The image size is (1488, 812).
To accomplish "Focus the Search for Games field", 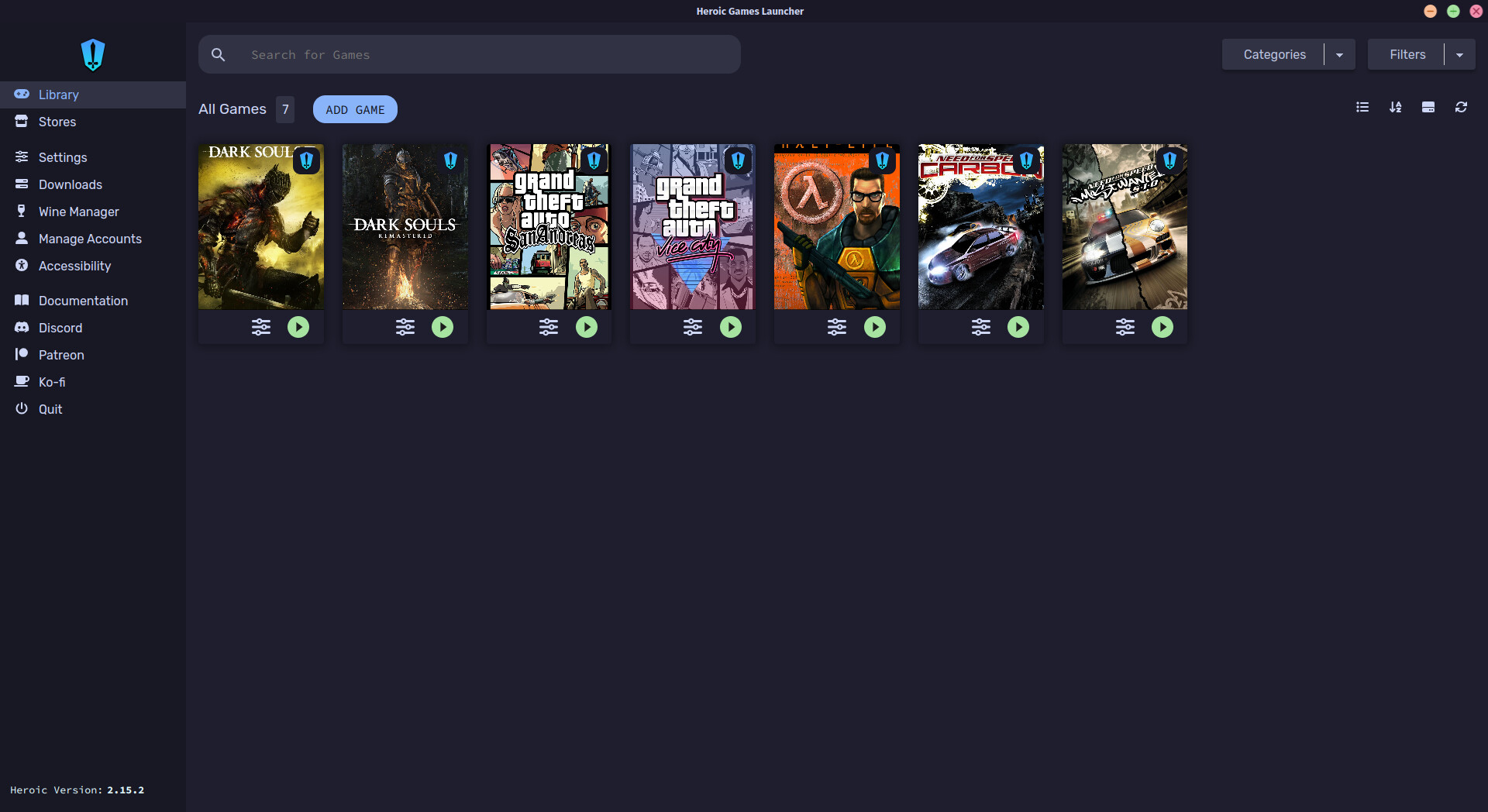I will [x=470, y=54].
